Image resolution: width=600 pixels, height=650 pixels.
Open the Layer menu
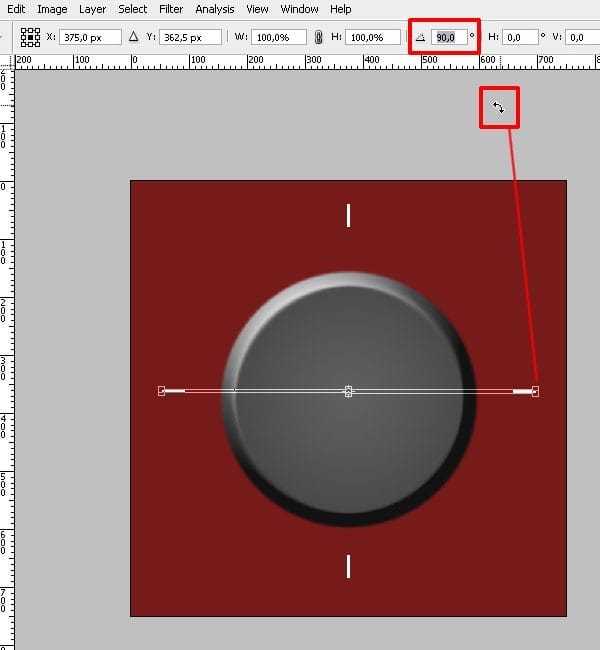[92, 9]
